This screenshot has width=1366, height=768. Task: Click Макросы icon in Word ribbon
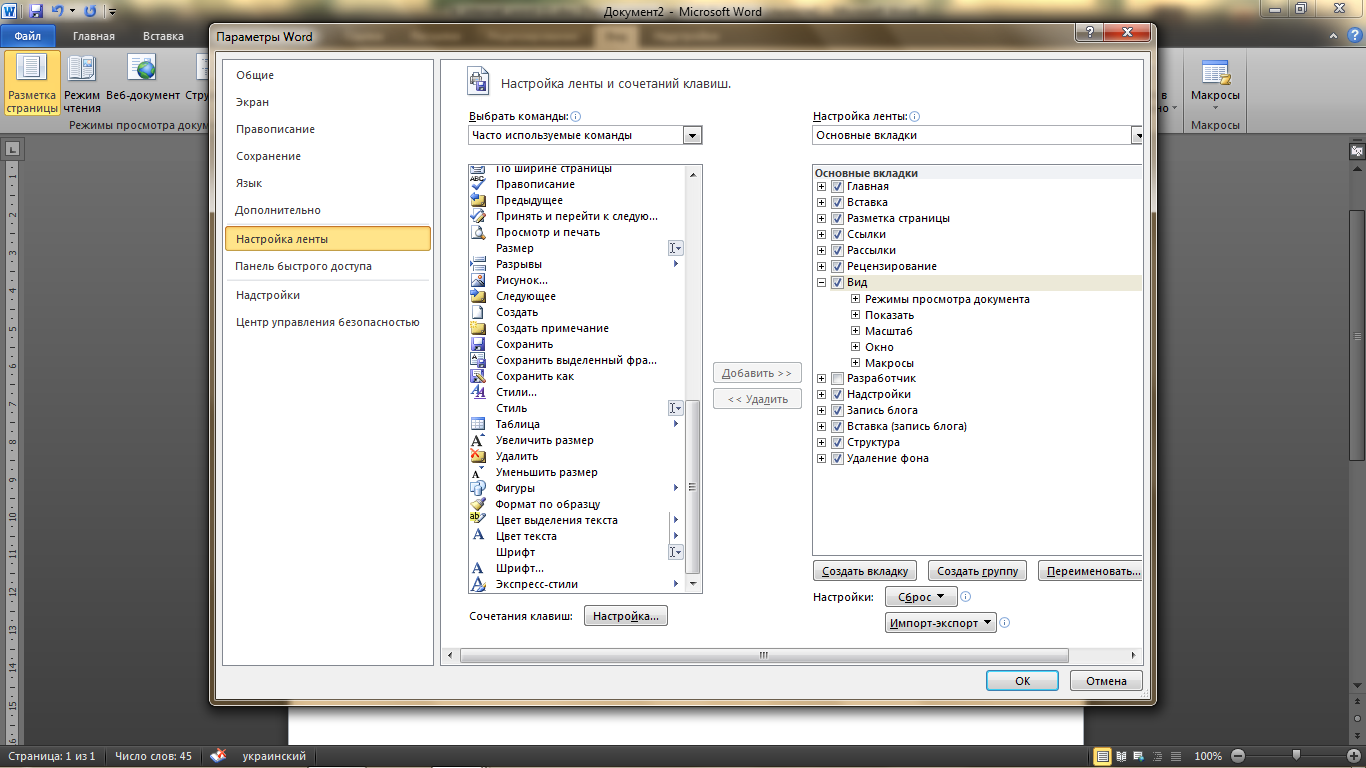(x=1216, y=71)
